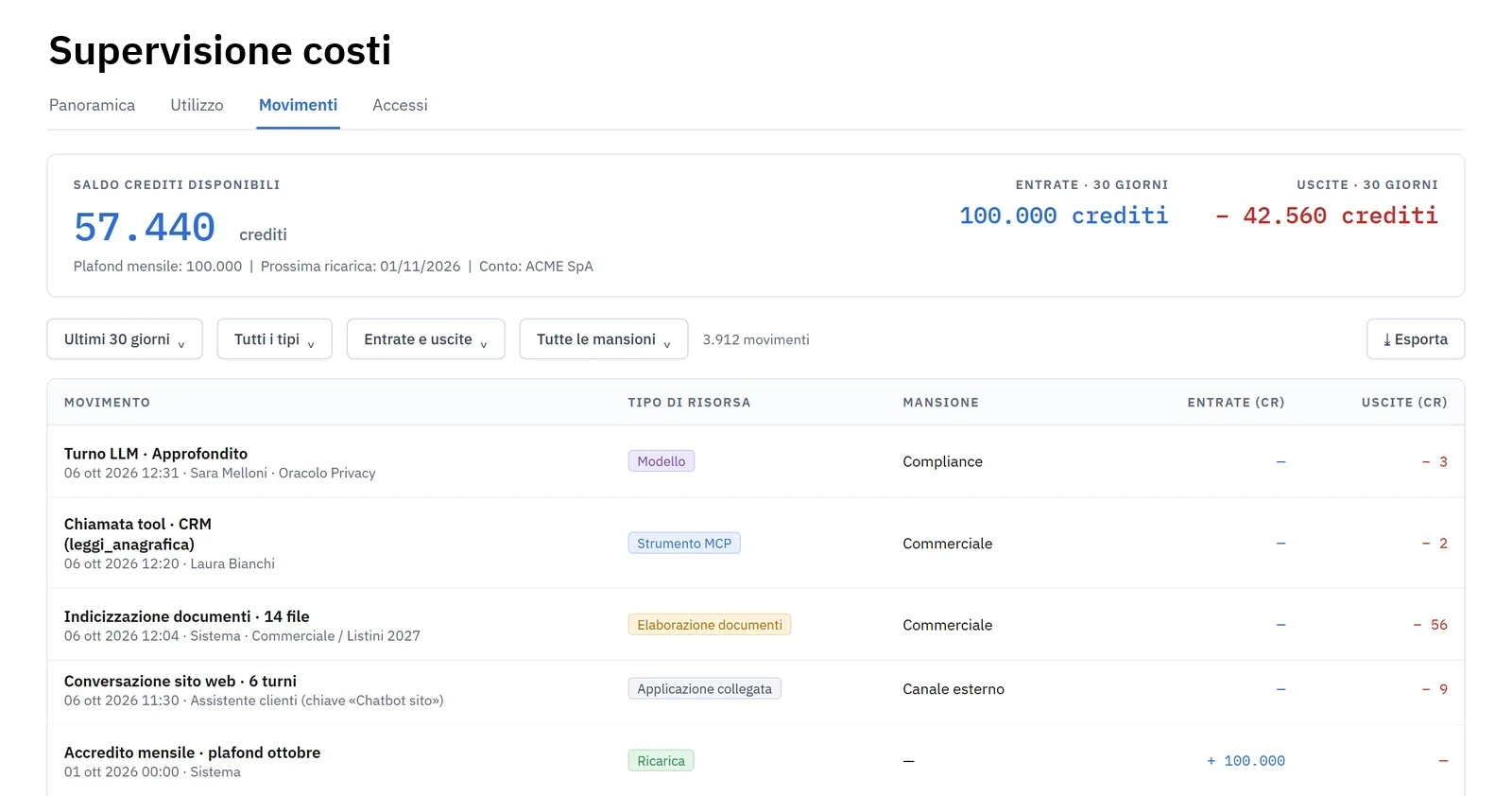The width and height of the screenshot is (1512, 796).
Task: Click the 57.440 available balance figure
Action: point(145,228)
